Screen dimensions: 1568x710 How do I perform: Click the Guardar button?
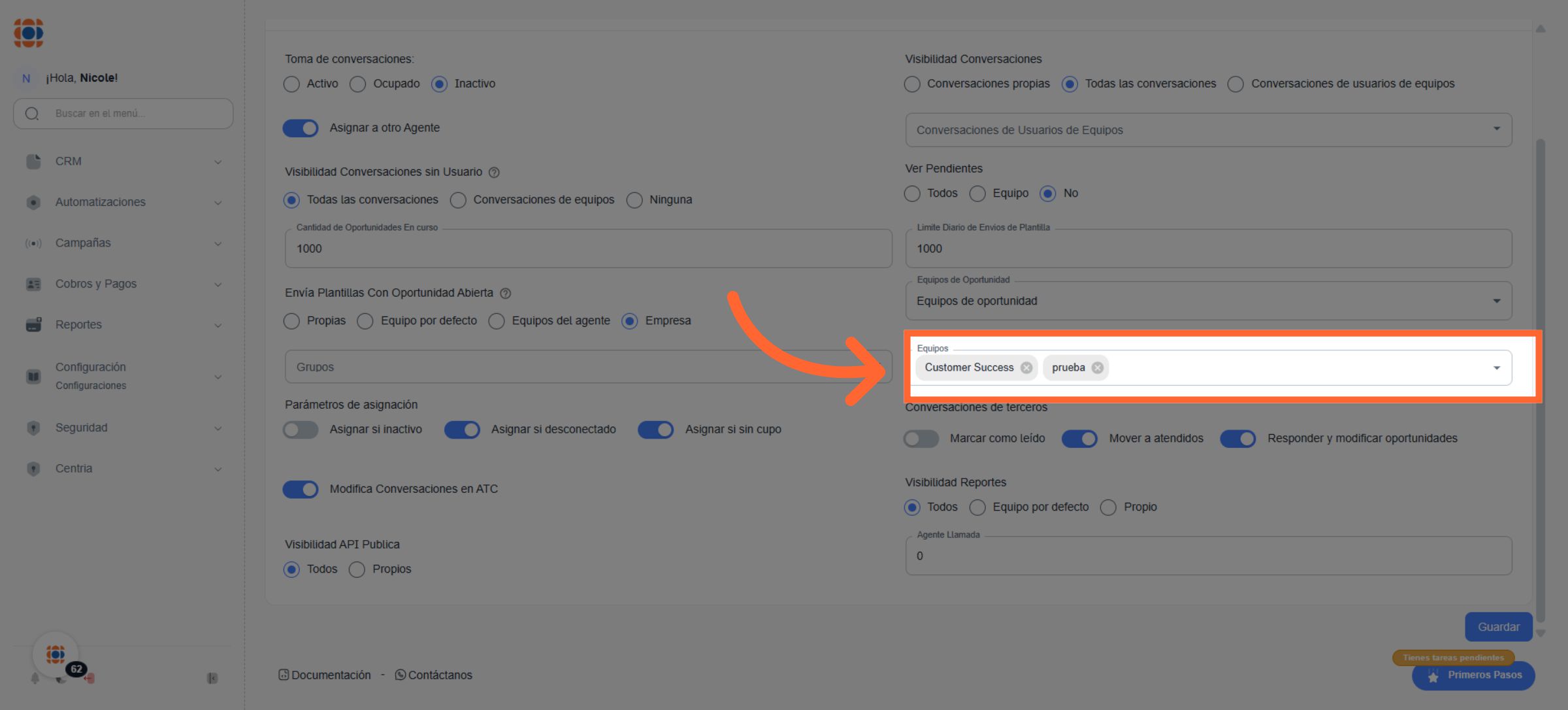tap(1498, 627)
